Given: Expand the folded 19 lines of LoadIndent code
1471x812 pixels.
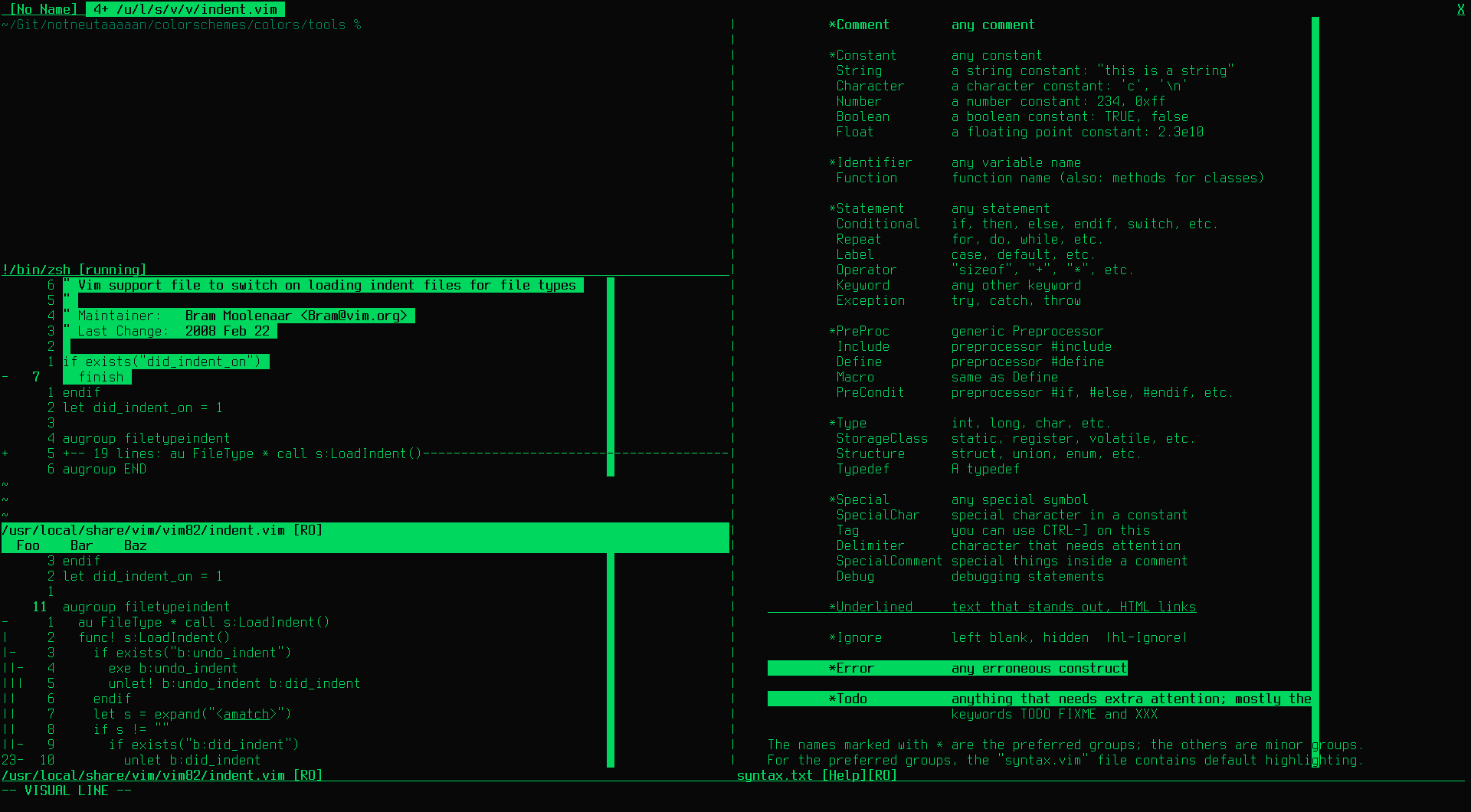Looking at the screenshot, I should click(x=230, y=453).
